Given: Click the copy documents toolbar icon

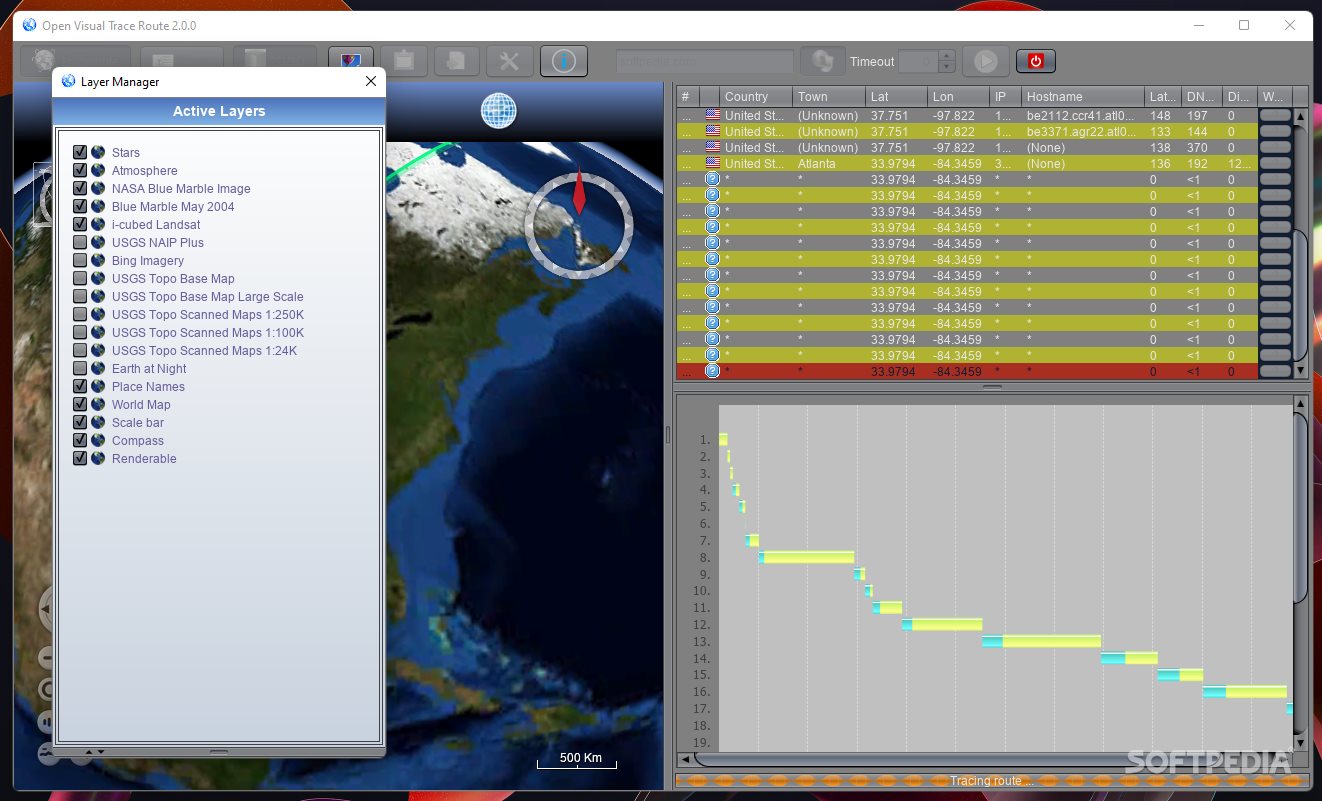Looking at the screenshot, I should [x=456, y=61].
